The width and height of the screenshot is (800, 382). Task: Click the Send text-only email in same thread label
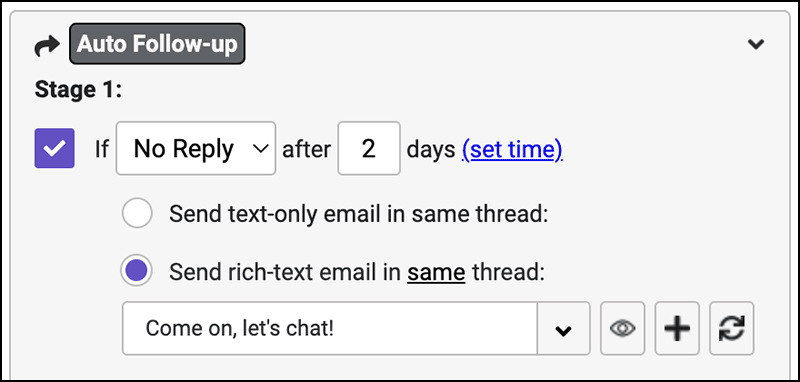point(358,214)
